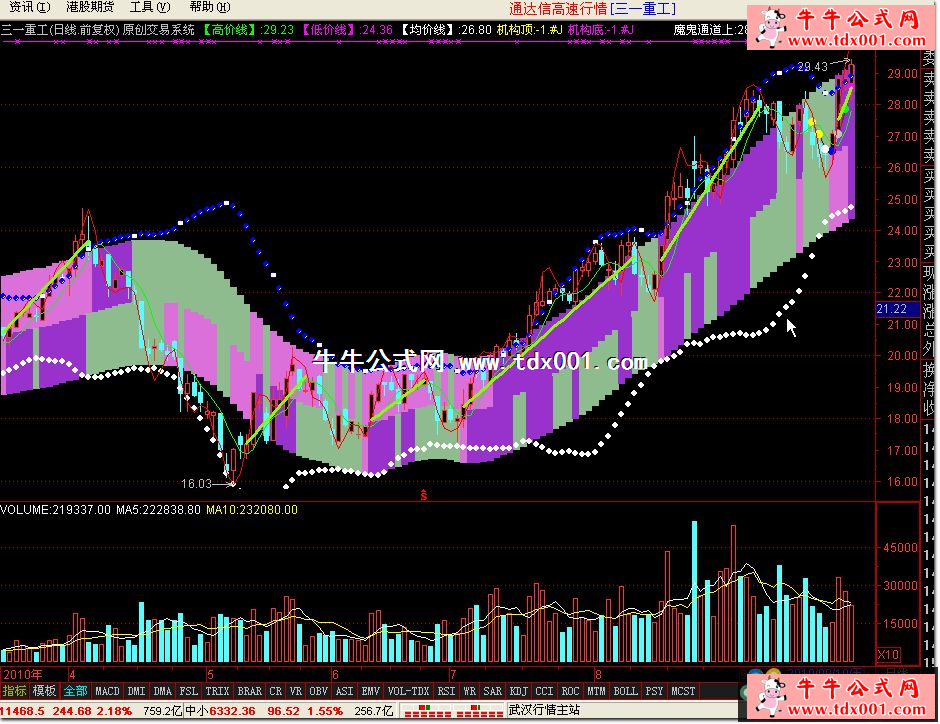Click the 2010年 timeline label
This screenshot has height=724, width=940.
[23, 674]
